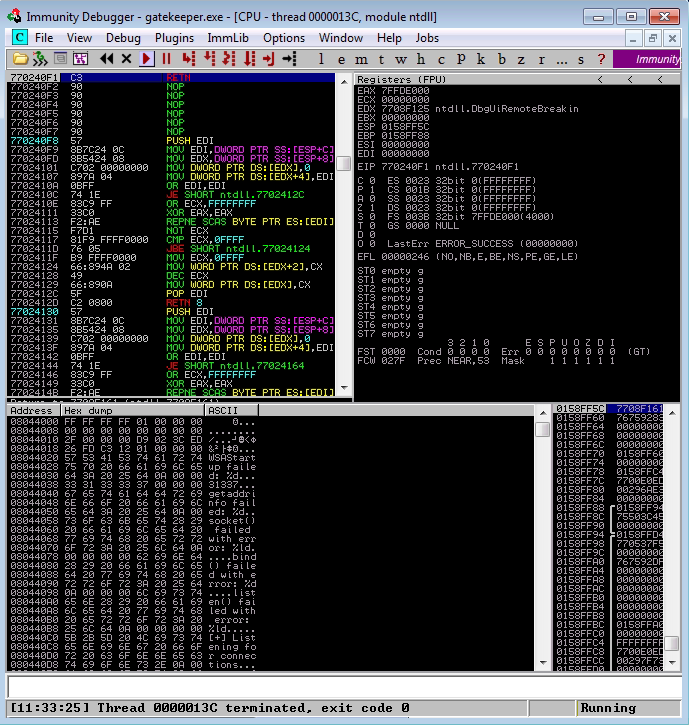Show patches via the P button
Image resolution: width=689 pixels, height=725 pixels.
pyautogui.click(x=461, y=59)
